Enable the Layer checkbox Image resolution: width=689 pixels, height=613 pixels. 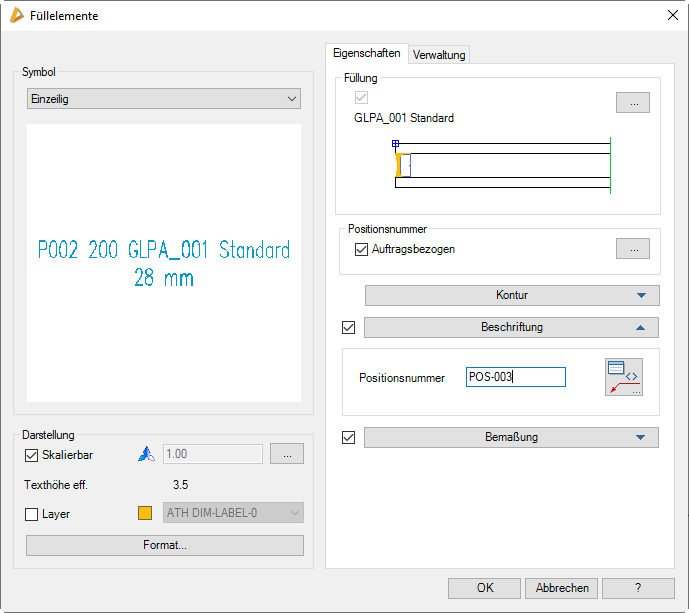(x=31, y=514)
